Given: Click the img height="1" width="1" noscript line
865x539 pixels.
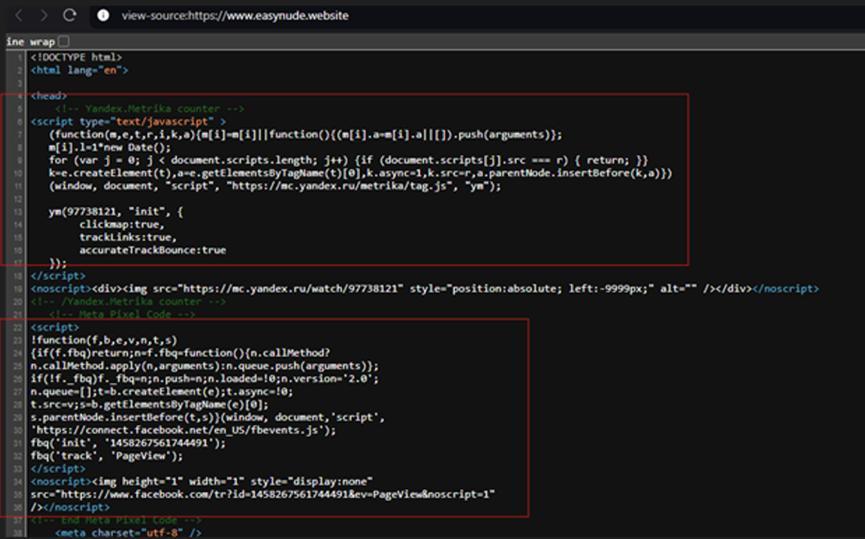Looking at the screenshot, I should 201,481.
